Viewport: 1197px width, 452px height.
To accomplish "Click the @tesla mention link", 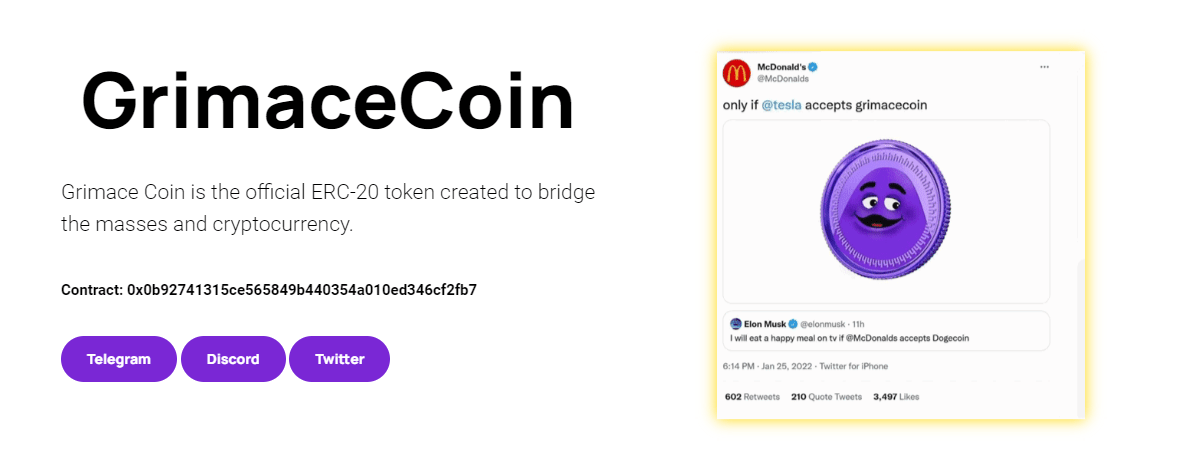I will (x=786, y=105).
